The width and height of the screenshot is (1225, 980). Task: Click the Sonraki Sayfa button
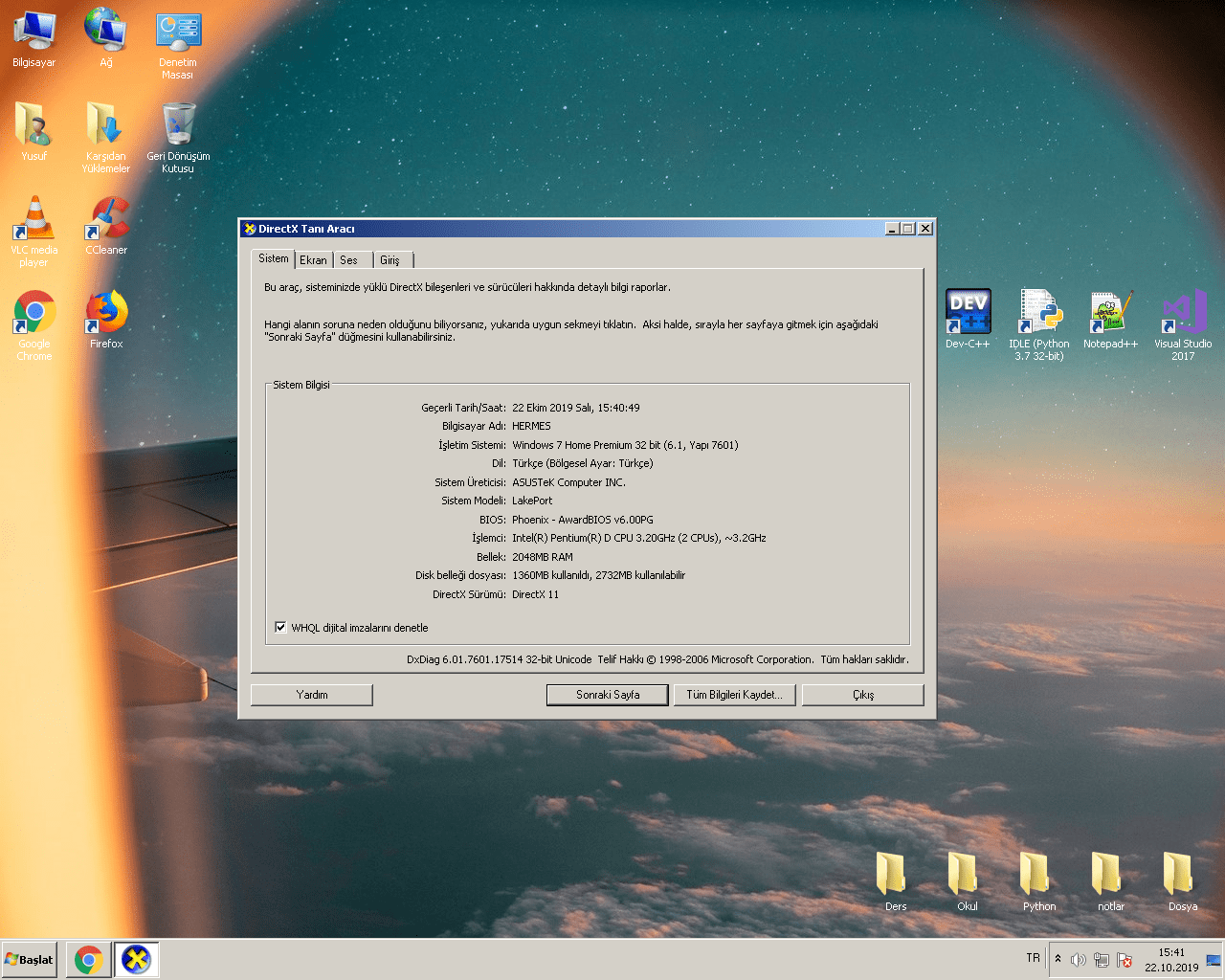click(x=608, y=695)
